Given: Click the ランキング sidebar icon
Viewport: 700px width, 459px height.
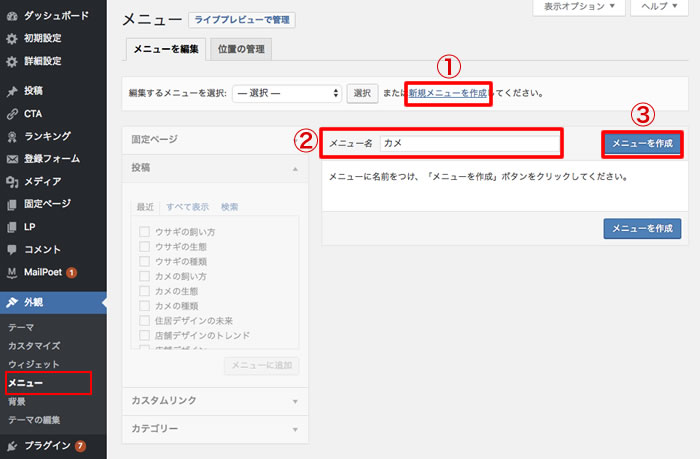Looking at the screenshot, I should point(11,136).
